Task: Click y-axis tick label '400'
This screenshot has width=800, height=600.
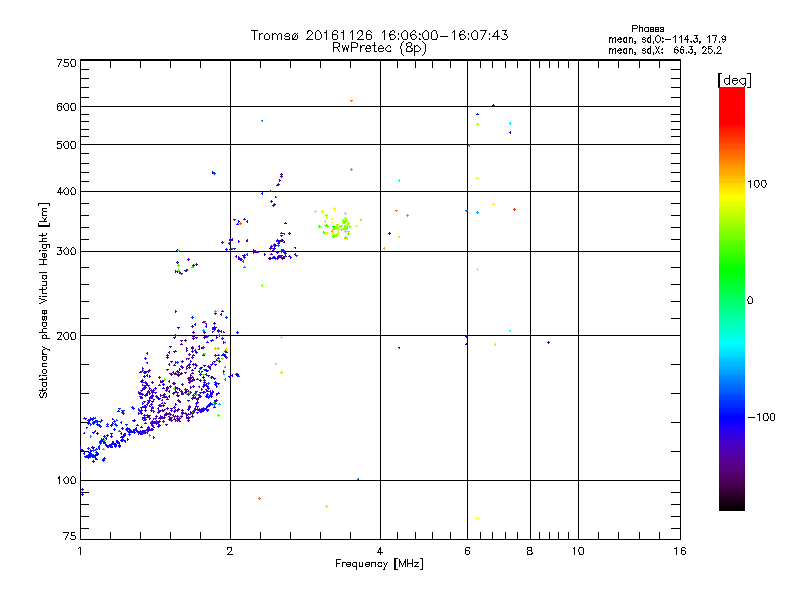Action: (66, 192)
